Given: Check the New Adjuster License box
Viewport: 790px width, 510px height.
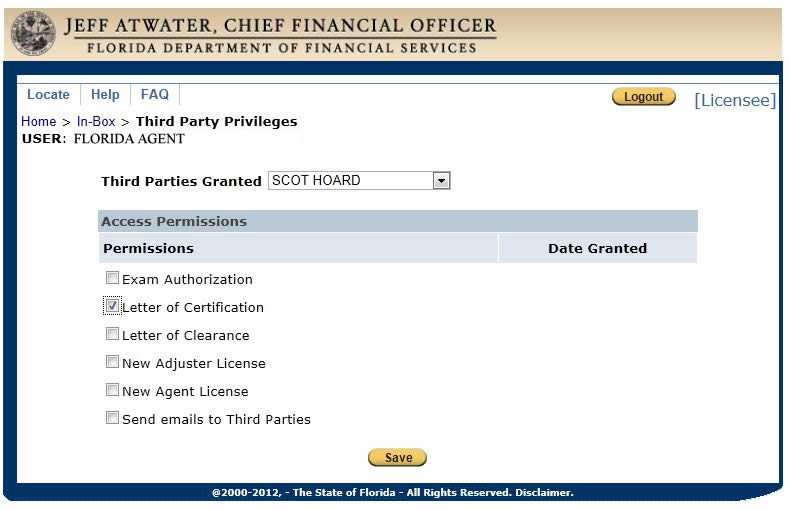Looking at the screenshot, I should click(112, 362).
